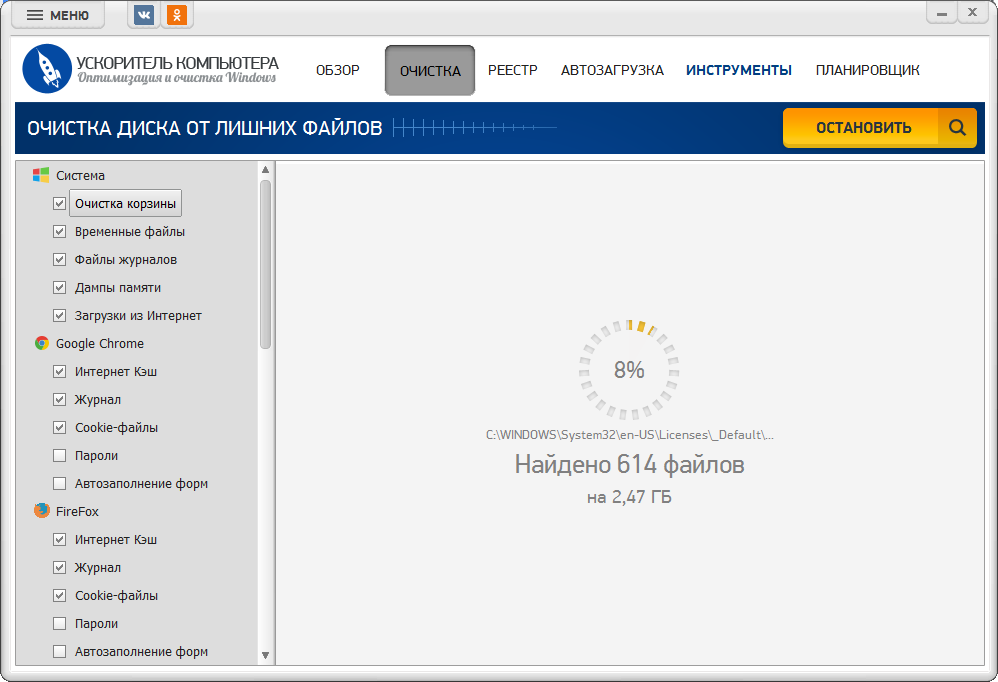This screenshot has width=998, height=682.
Task: Enable the Пароли checkbox under Google Chrome
Action: tap(59, 455)
